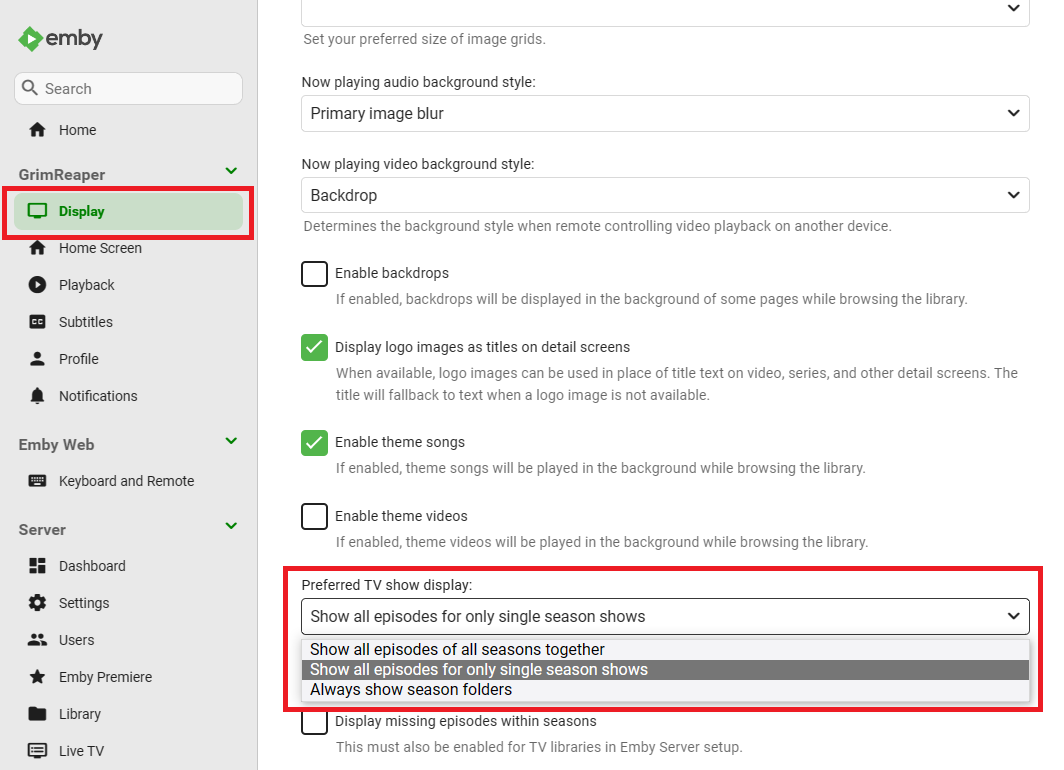Choose Always show season folders option
Screen dimensions: 1064x770
(411, 690)
